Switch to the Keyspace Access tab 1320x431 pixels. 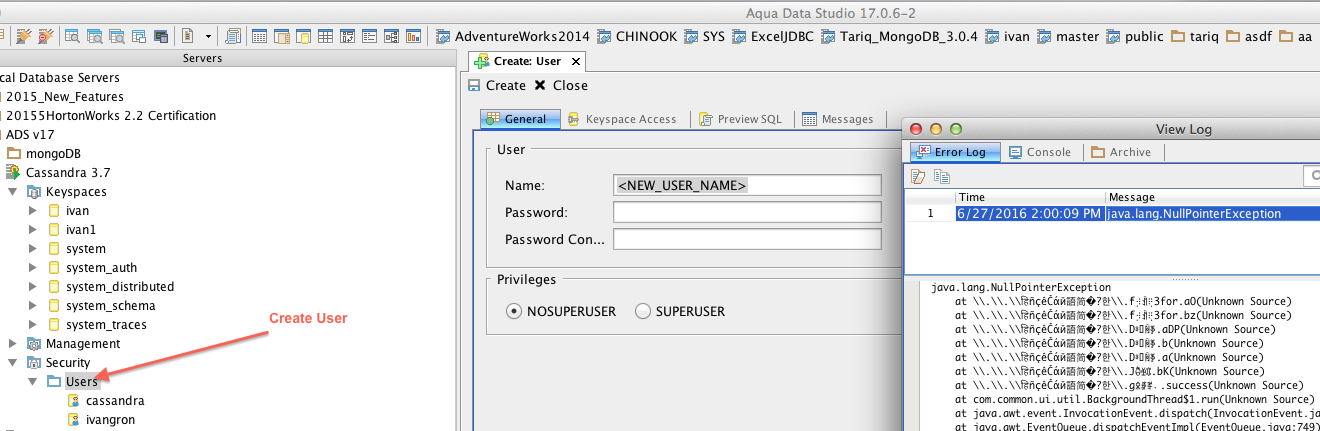pyautogui.click(x=622, y=119)
